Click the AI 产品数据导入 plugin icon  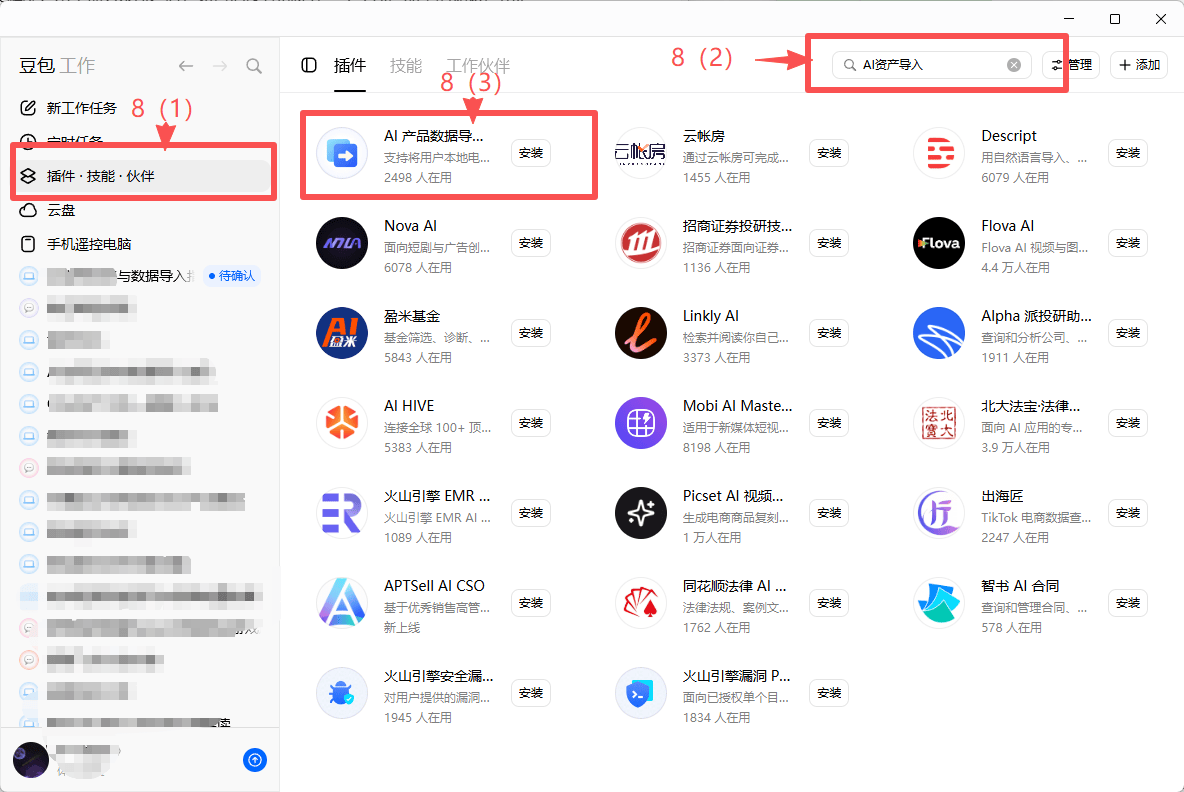pos(342,153)
